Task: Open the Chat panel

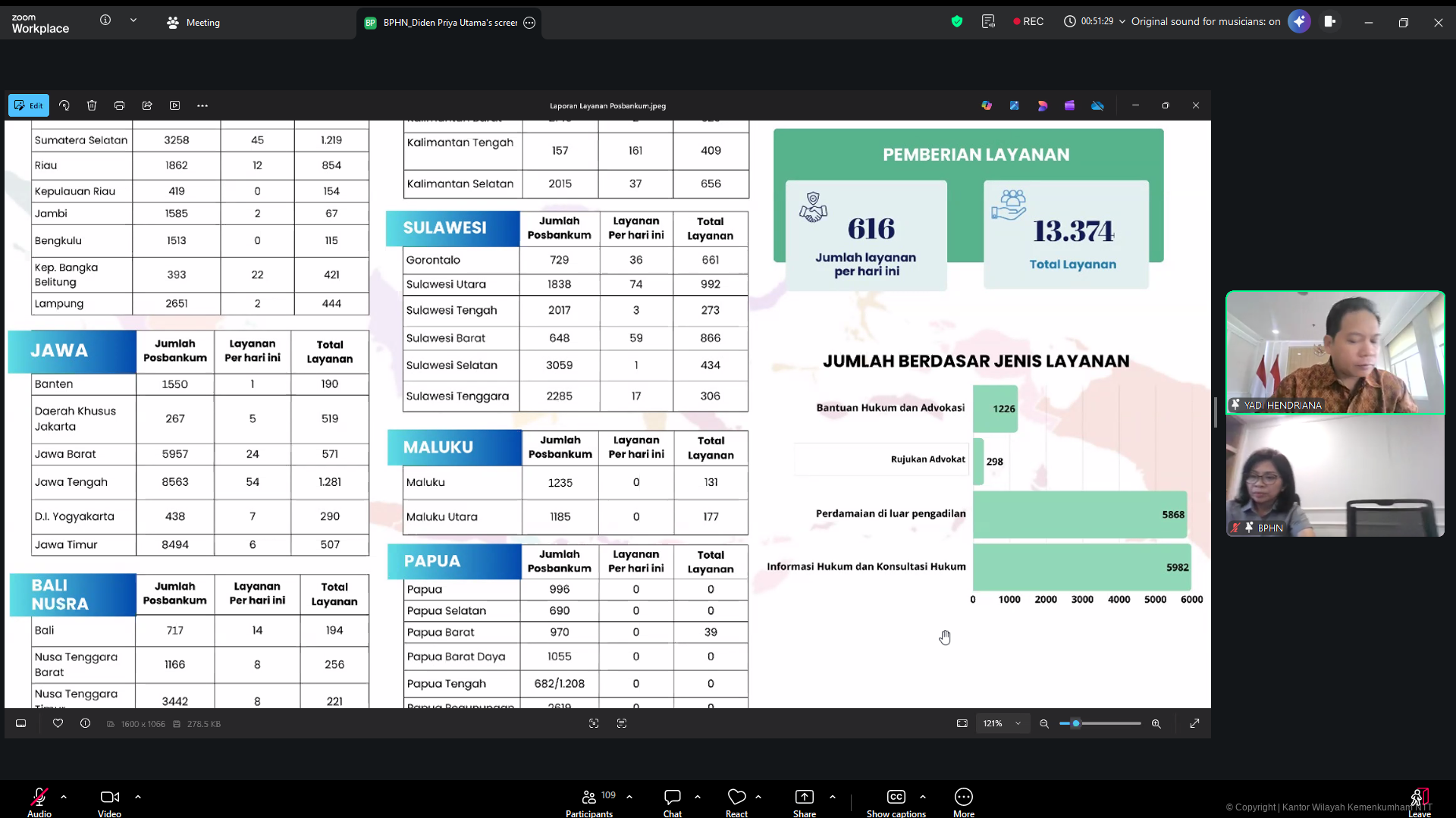Action: (x=672, y=801)
